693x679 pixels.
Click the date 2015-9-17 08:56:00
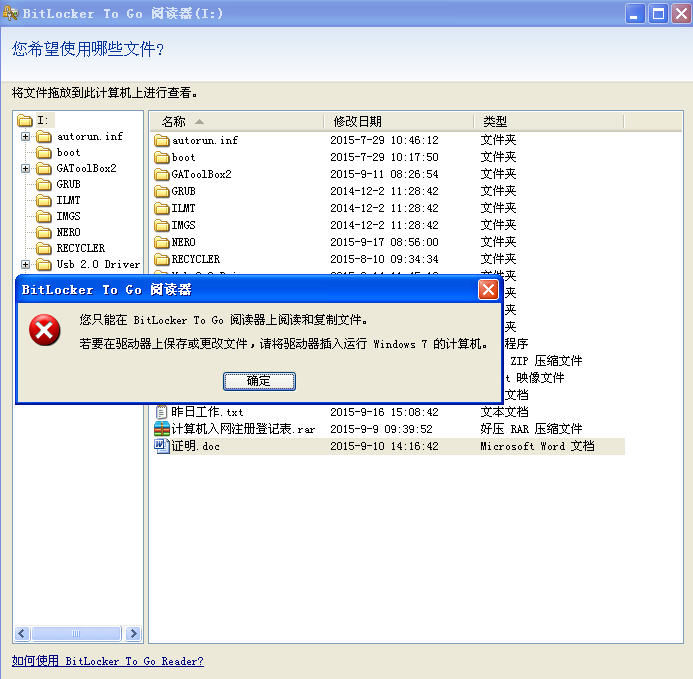pyautogui.click(x=384, y=242)
